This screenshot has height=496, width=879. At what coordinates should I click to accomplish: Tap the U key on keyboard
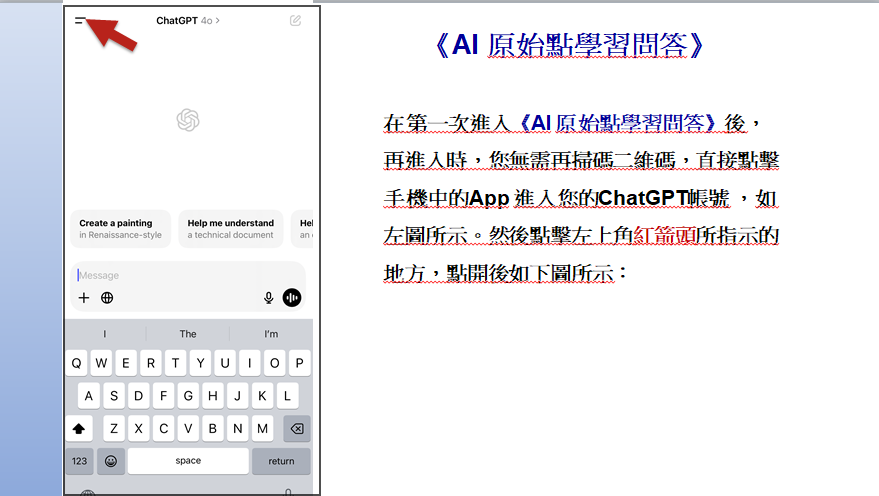coord(225,363)
